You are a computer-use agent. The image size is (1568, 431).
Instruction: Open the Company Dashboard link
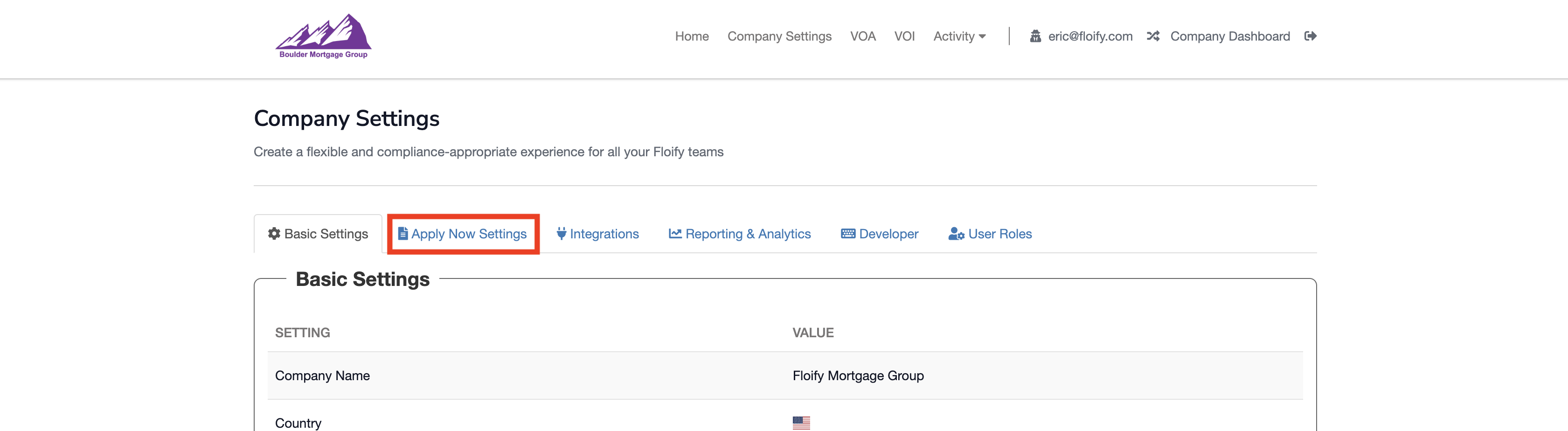coord(1229,36)
